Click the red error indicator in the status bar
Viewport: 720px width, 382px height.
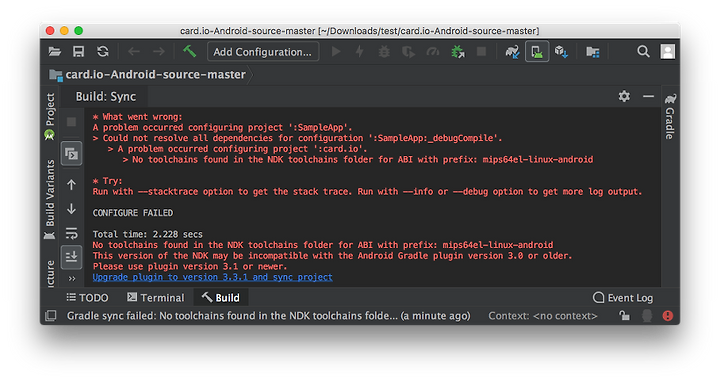[x=668, y=315]
